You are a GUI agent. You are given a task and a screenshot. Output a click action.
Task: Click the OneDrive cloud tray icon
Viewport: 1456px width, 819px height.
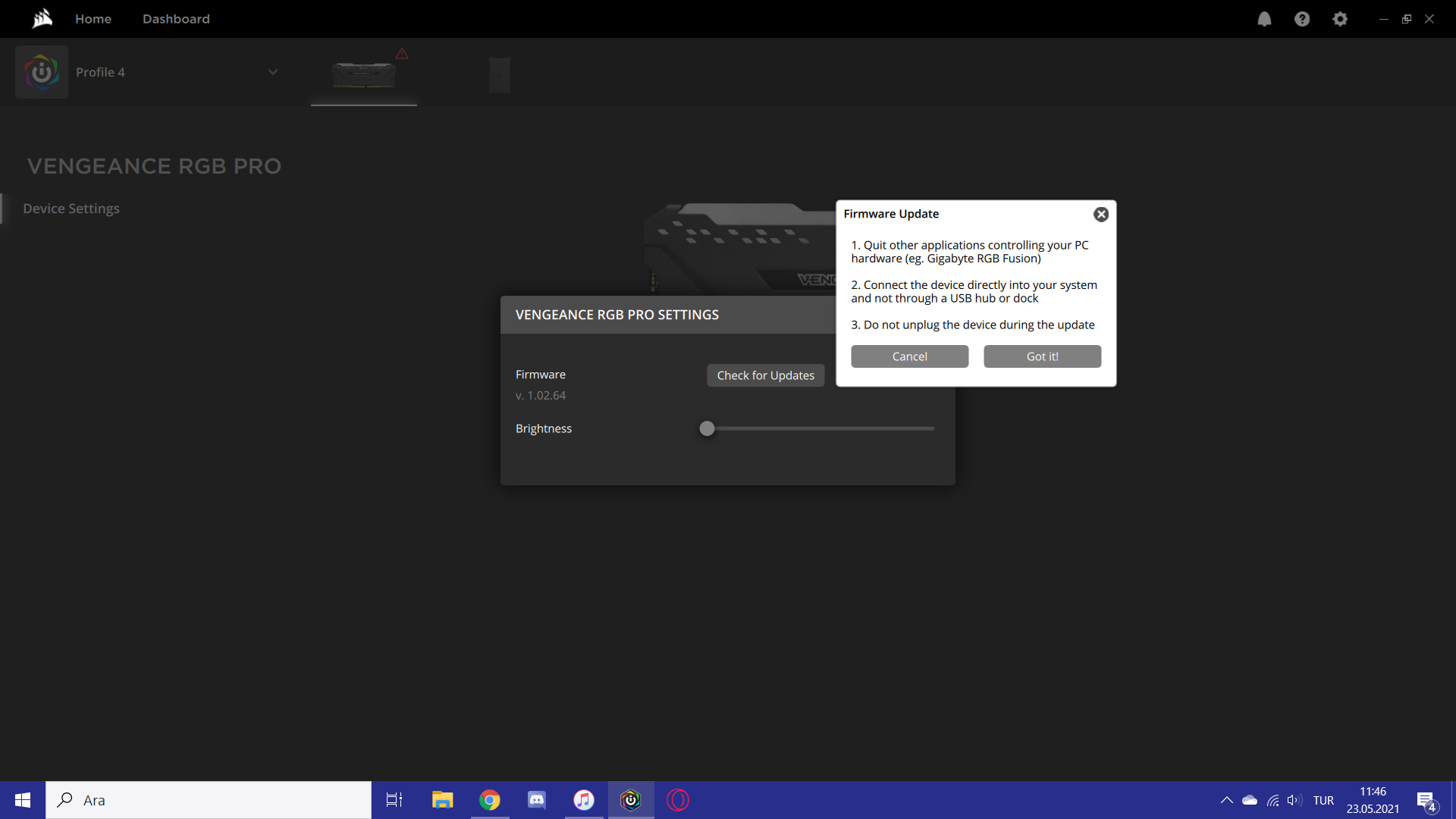[1250, 800]
